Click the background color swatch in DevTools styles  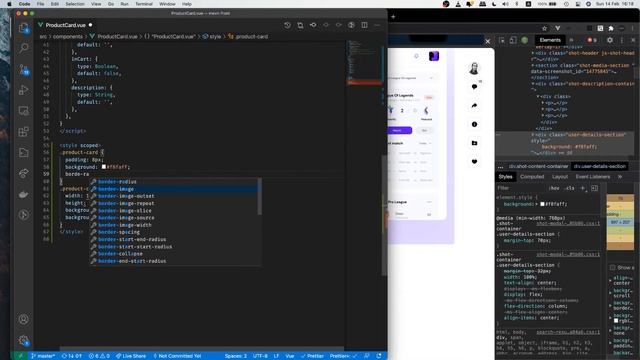[x=542, y=204]
